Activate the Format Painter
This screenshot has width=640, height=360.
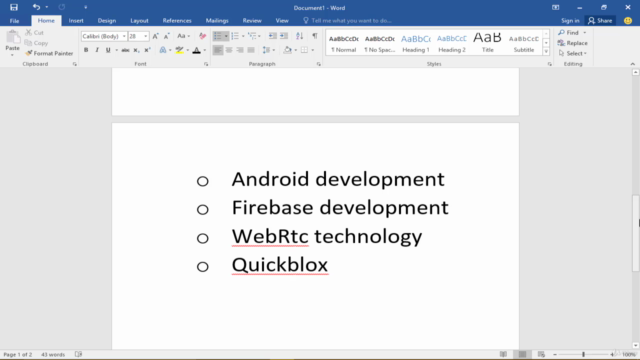49,53
